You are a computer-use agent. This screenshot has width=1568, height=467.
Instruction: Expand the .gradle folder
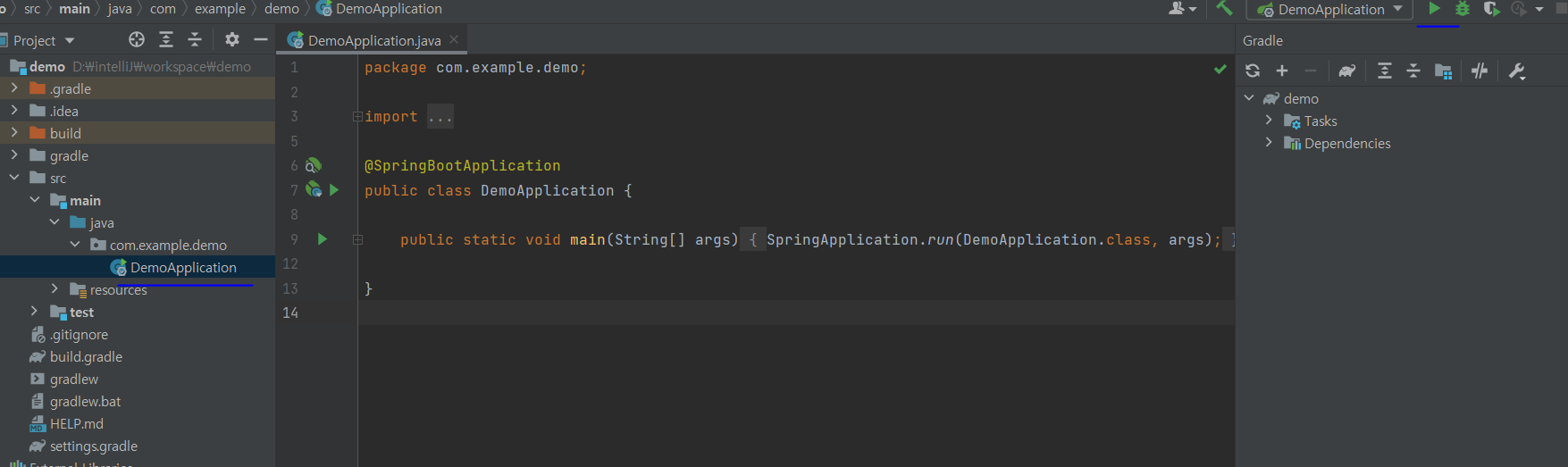tap(14, 88)
